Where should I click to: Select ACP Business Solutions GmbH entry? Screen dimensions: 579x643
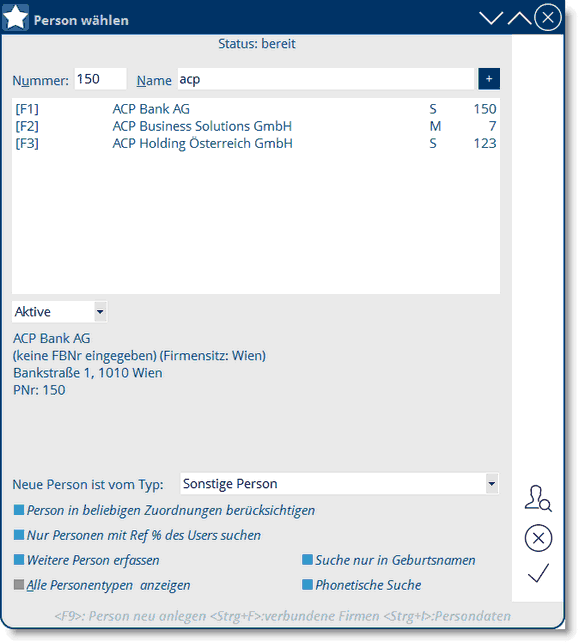click(256, 126)
